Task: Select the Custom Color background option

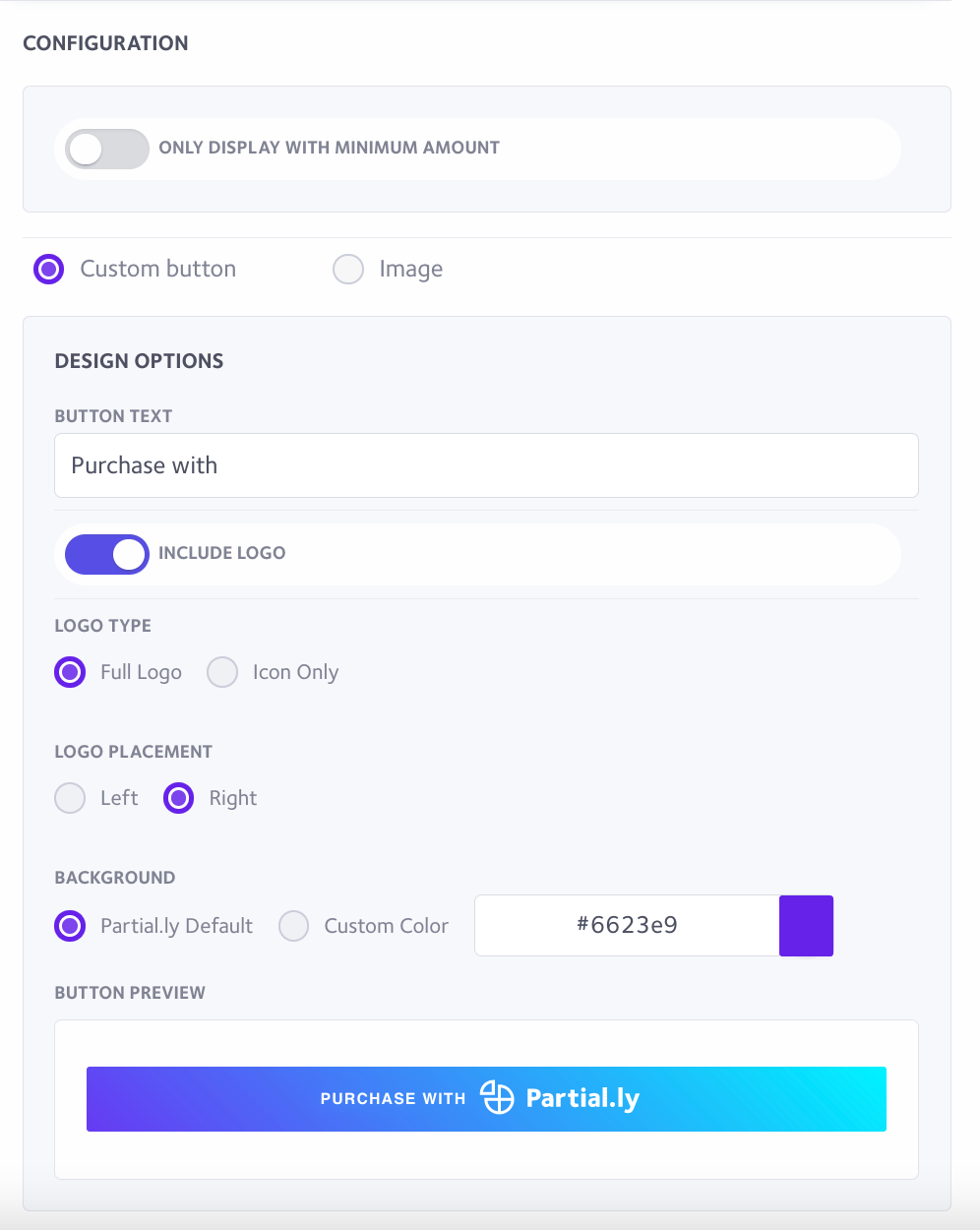Action: [294, 926]
